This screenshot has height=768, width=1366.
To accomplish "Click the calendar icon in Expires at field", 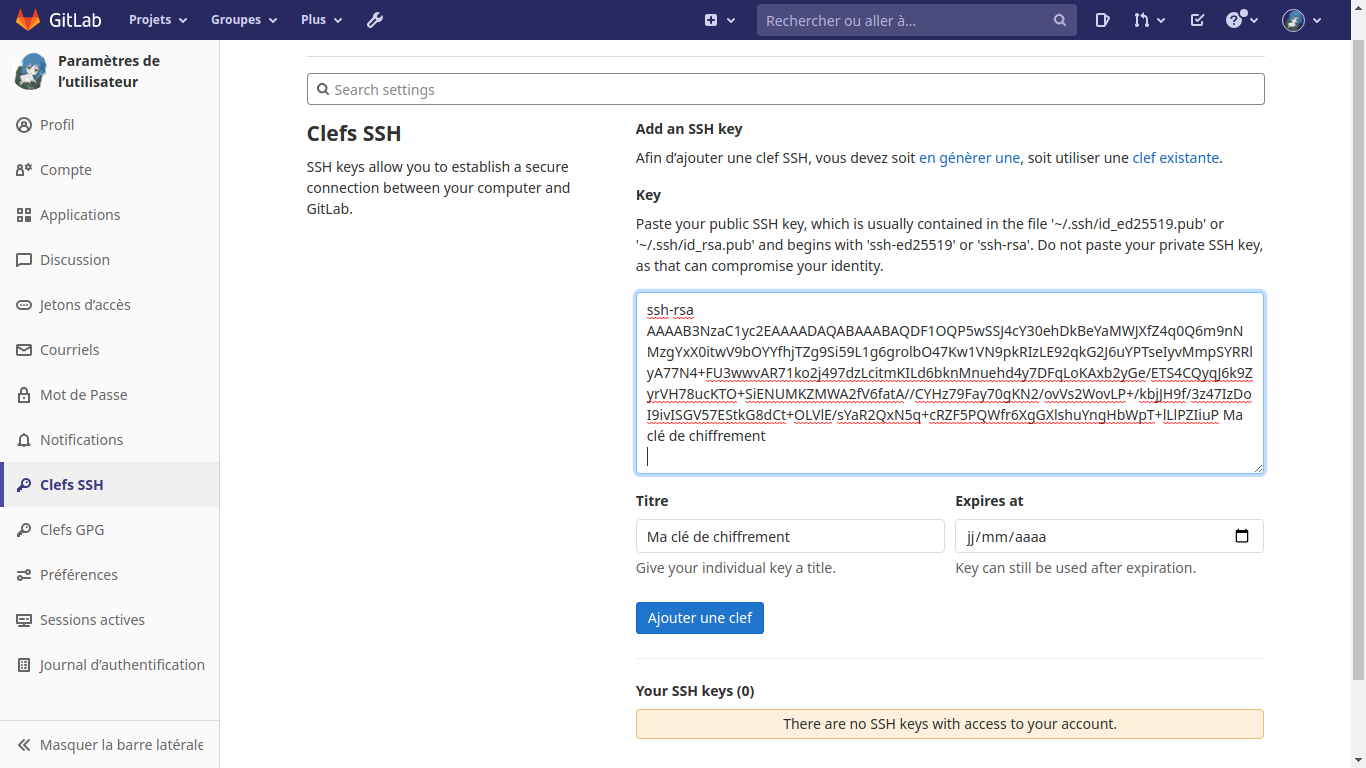I will tap(1242, 536).
